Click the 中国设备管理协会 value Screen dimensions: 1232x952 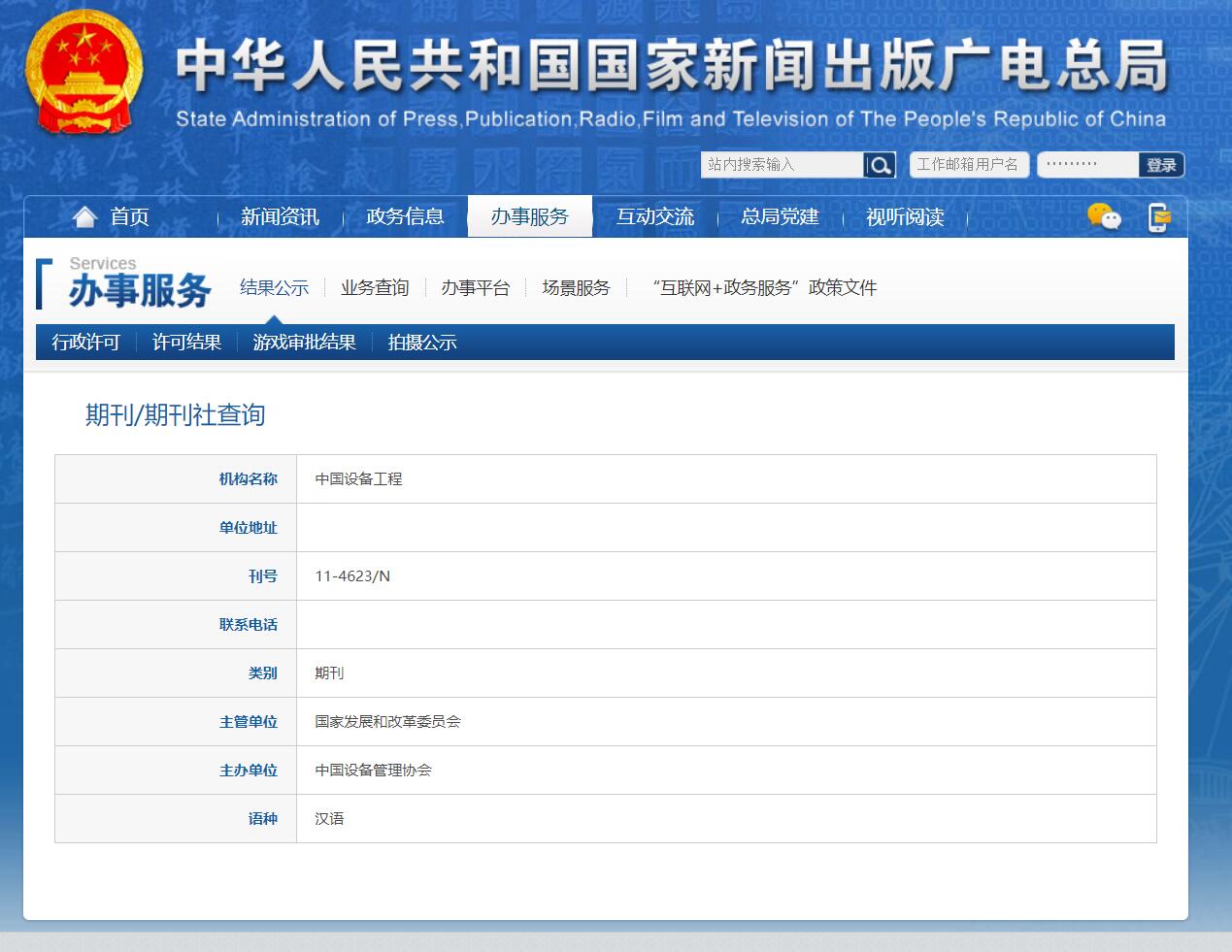pyautogui.click(x=373, y=771)
